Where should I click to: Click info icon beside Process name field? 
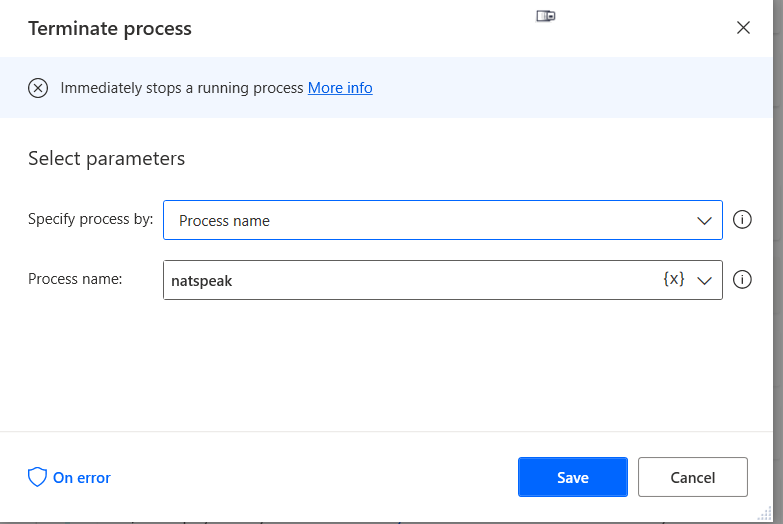click(742, 280)
